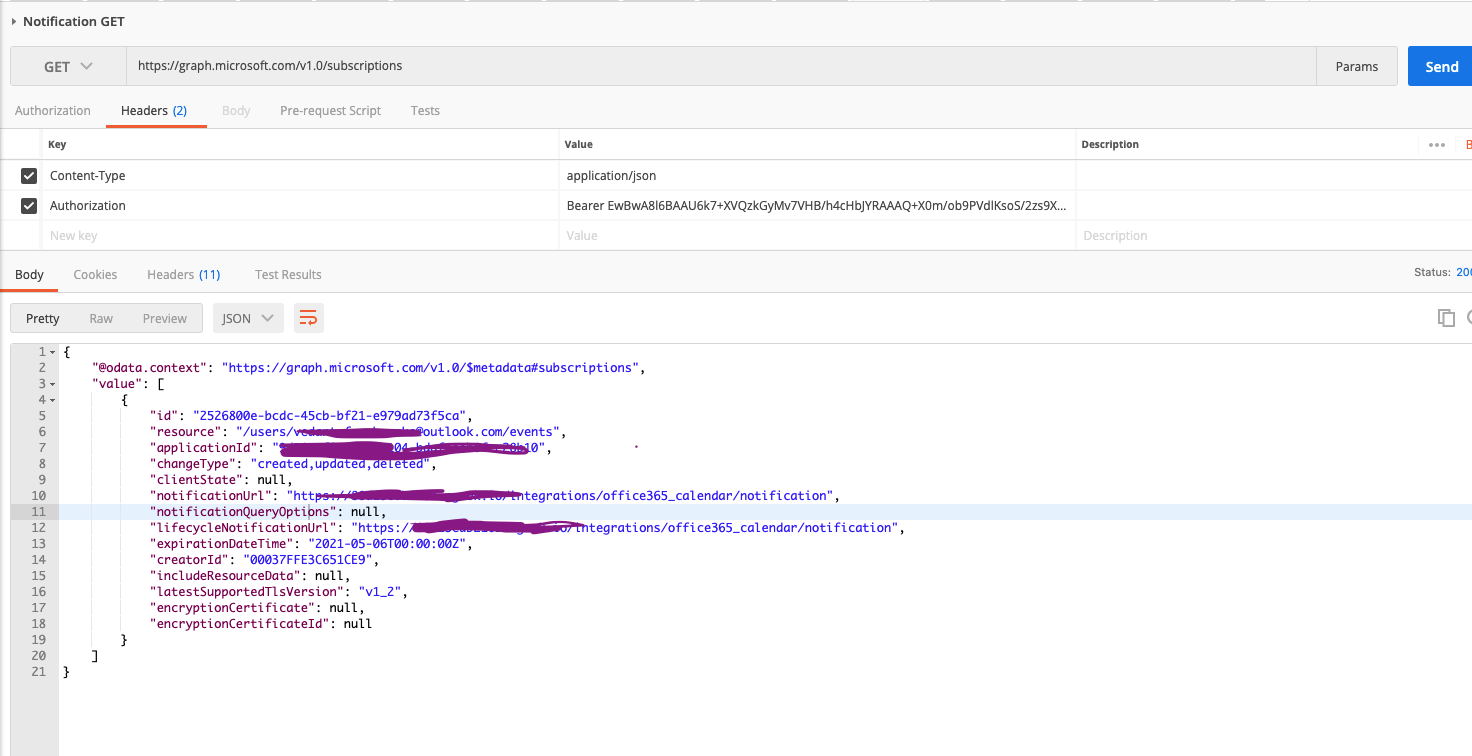The width and height of the screenshot is (1472, 756).
Task: Click the expirationDateTime value
Action: (x=388, y=544)
